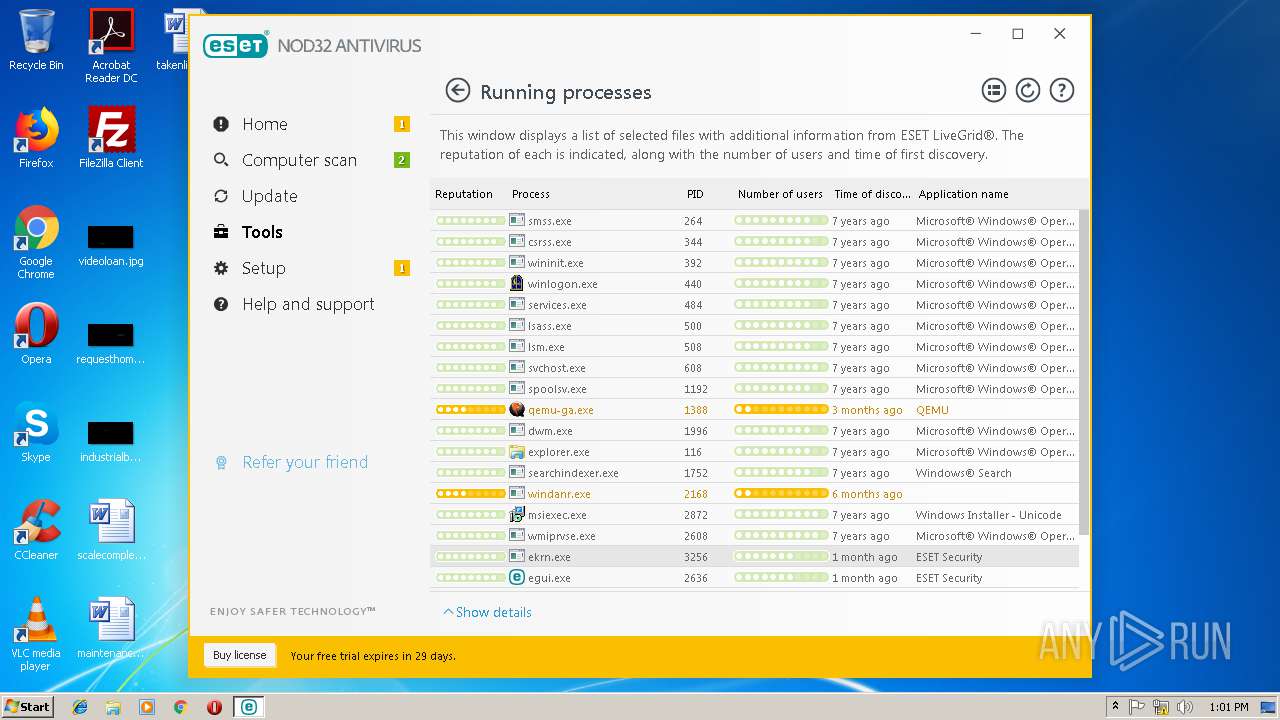Click the winlogon.exe process icon
The image size is (1280, 720).
point(517,284)
